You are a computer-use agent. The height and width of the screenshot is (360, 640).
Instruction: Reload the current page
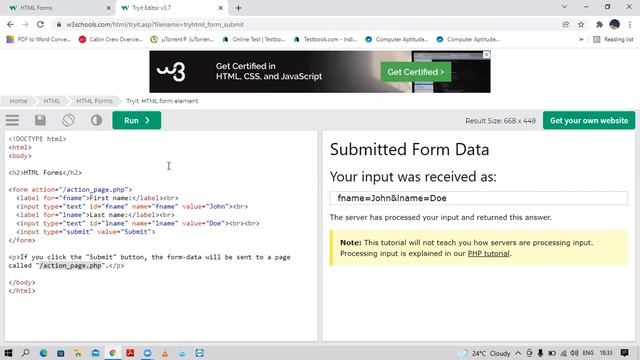tap(40, 24)
